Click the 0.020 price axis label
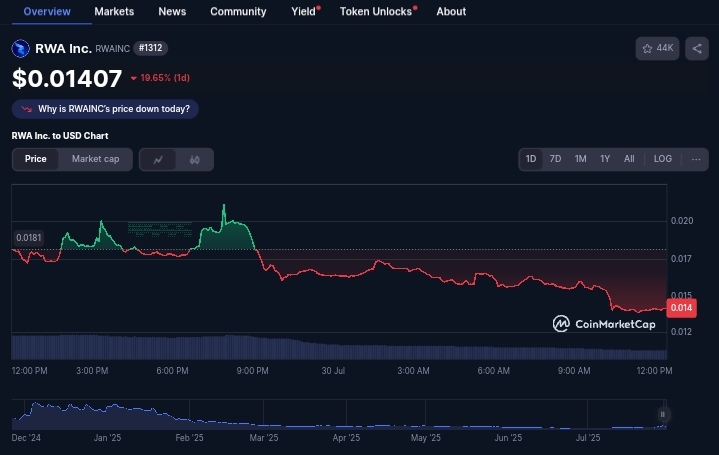The image size is (719, 455). 682,221
